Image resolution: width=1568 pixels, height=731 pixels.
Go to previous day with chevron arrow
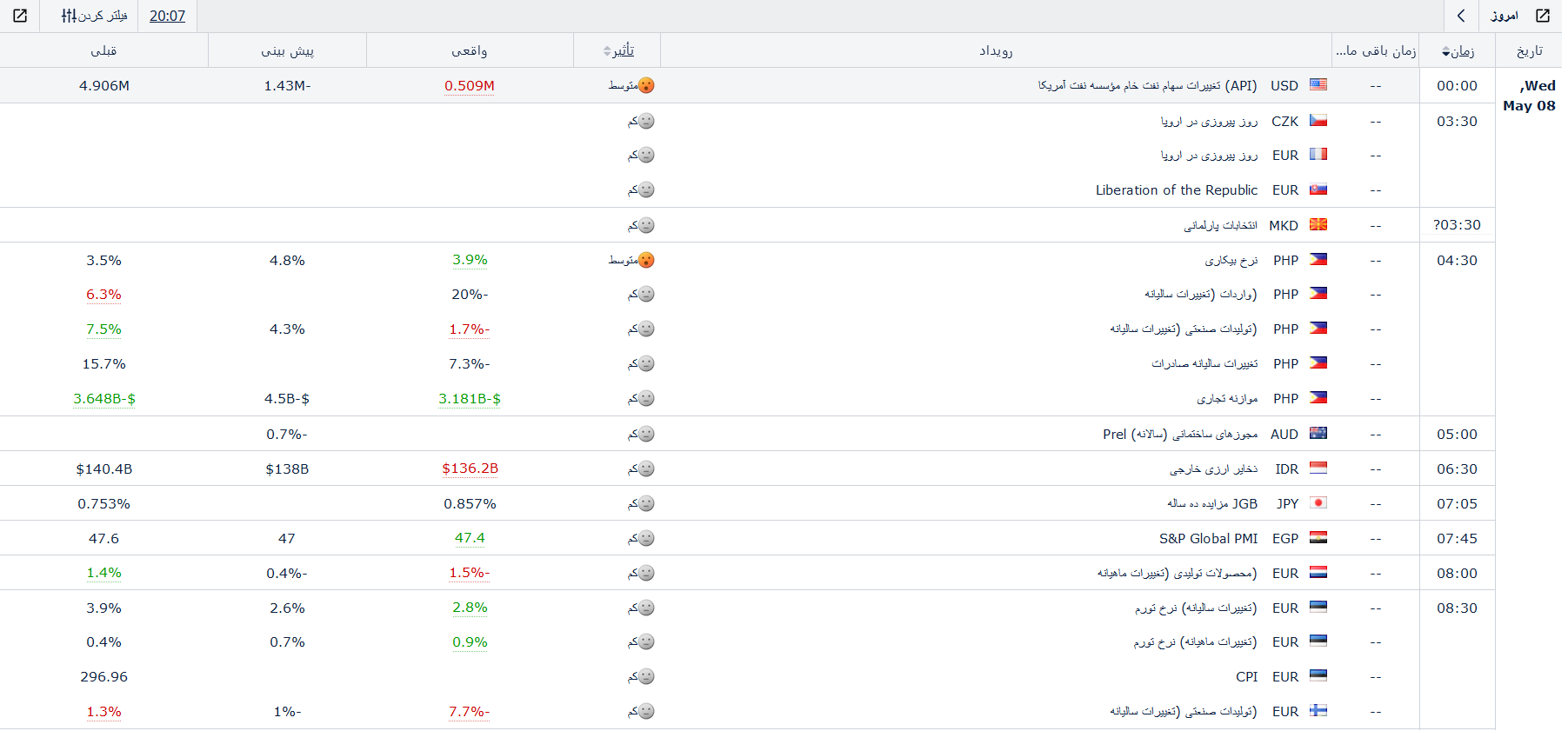point(1461,16)
